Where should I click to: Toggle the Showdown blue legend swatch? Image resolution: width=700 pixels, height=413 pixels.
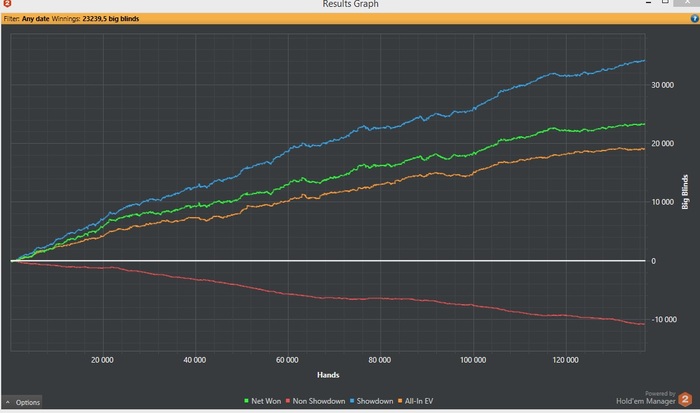352,401
